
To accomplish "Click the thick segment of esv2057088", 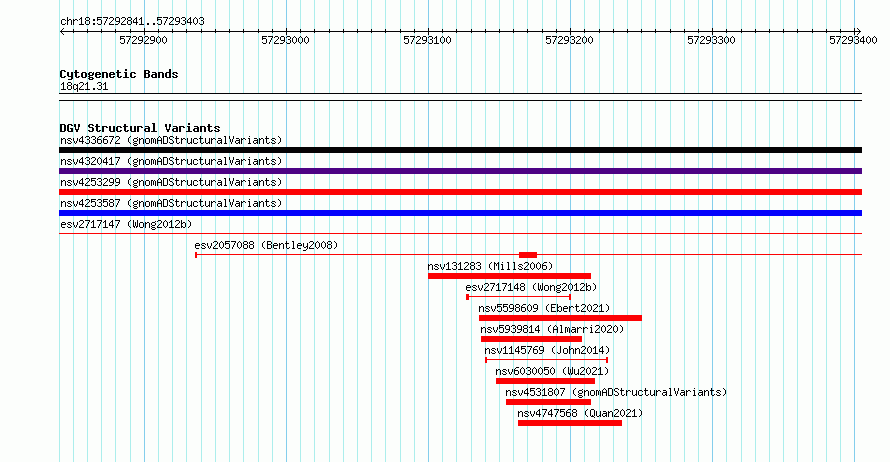I will [528, 255].
